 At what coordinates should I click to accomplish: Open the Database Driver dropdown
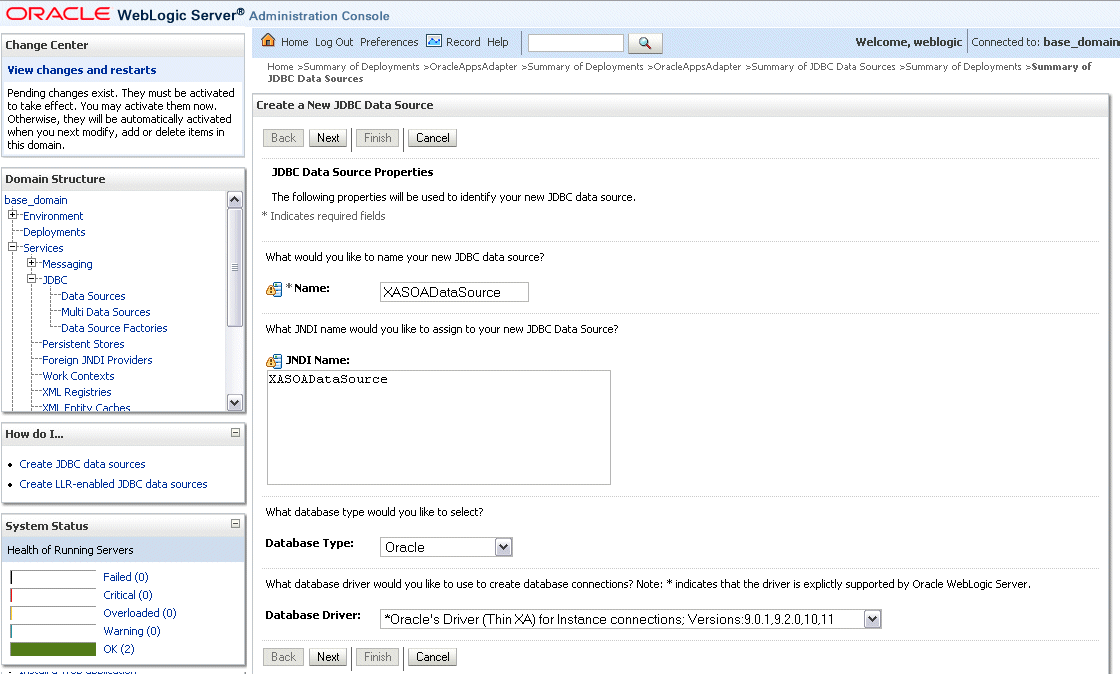coord(872,619)
